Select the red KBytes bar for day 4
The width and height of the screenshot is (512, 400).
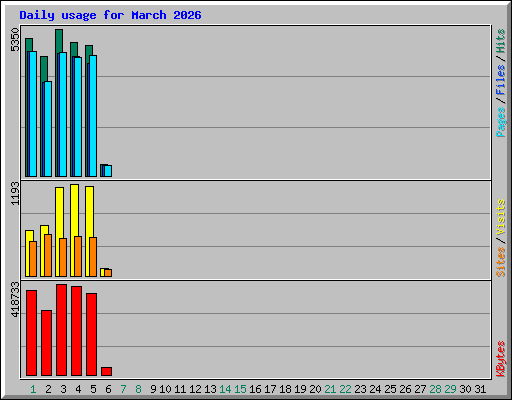click(x=76, y=331)
